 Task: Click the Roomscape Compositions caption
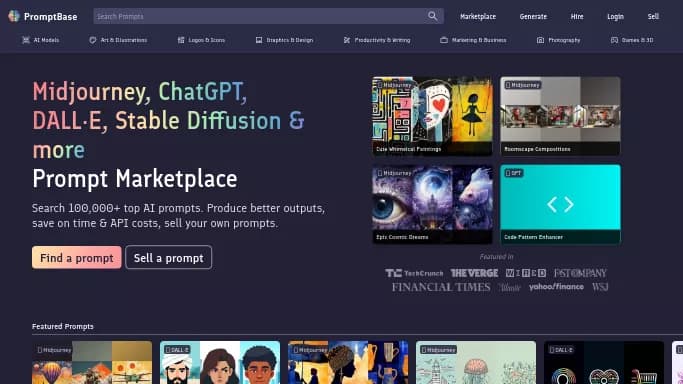pyautogui.click(x=537, y=149)
